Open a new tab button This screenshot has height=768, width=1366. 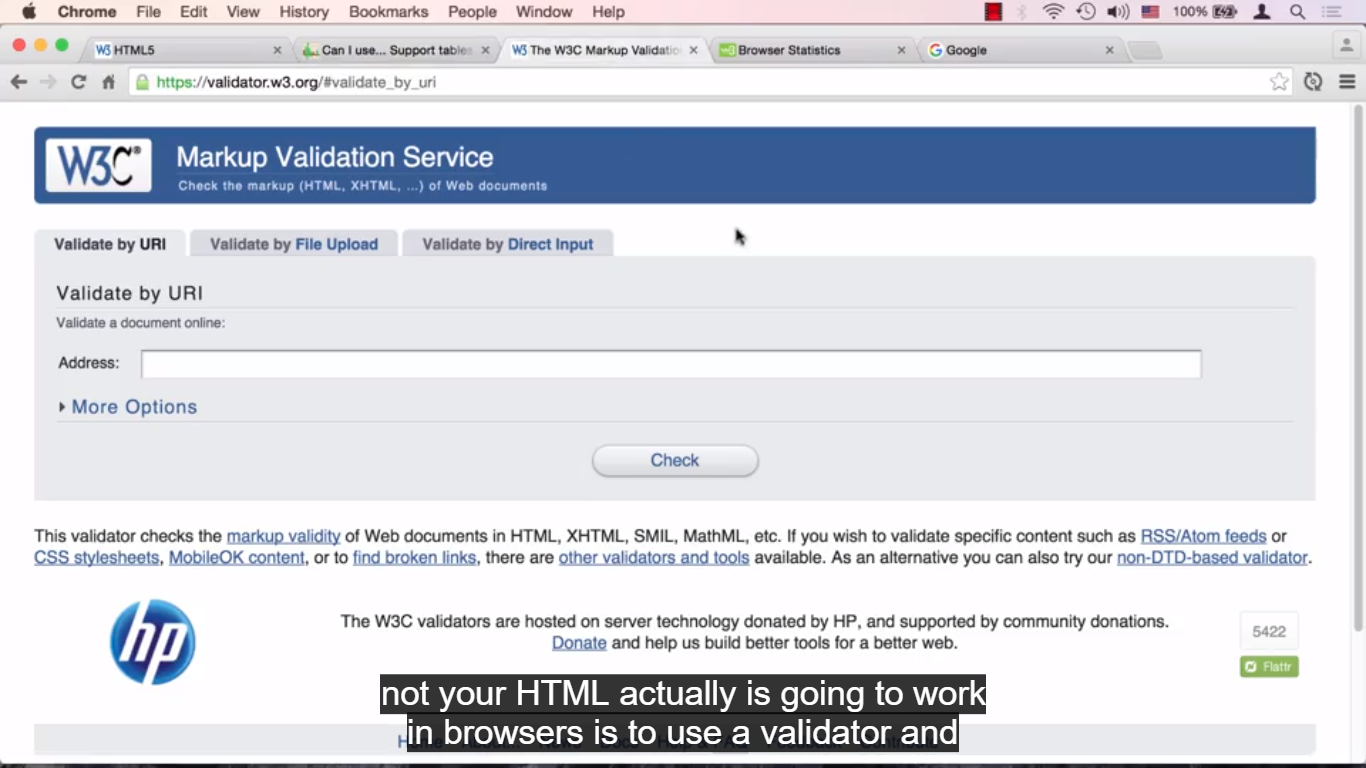(1144, 50)
